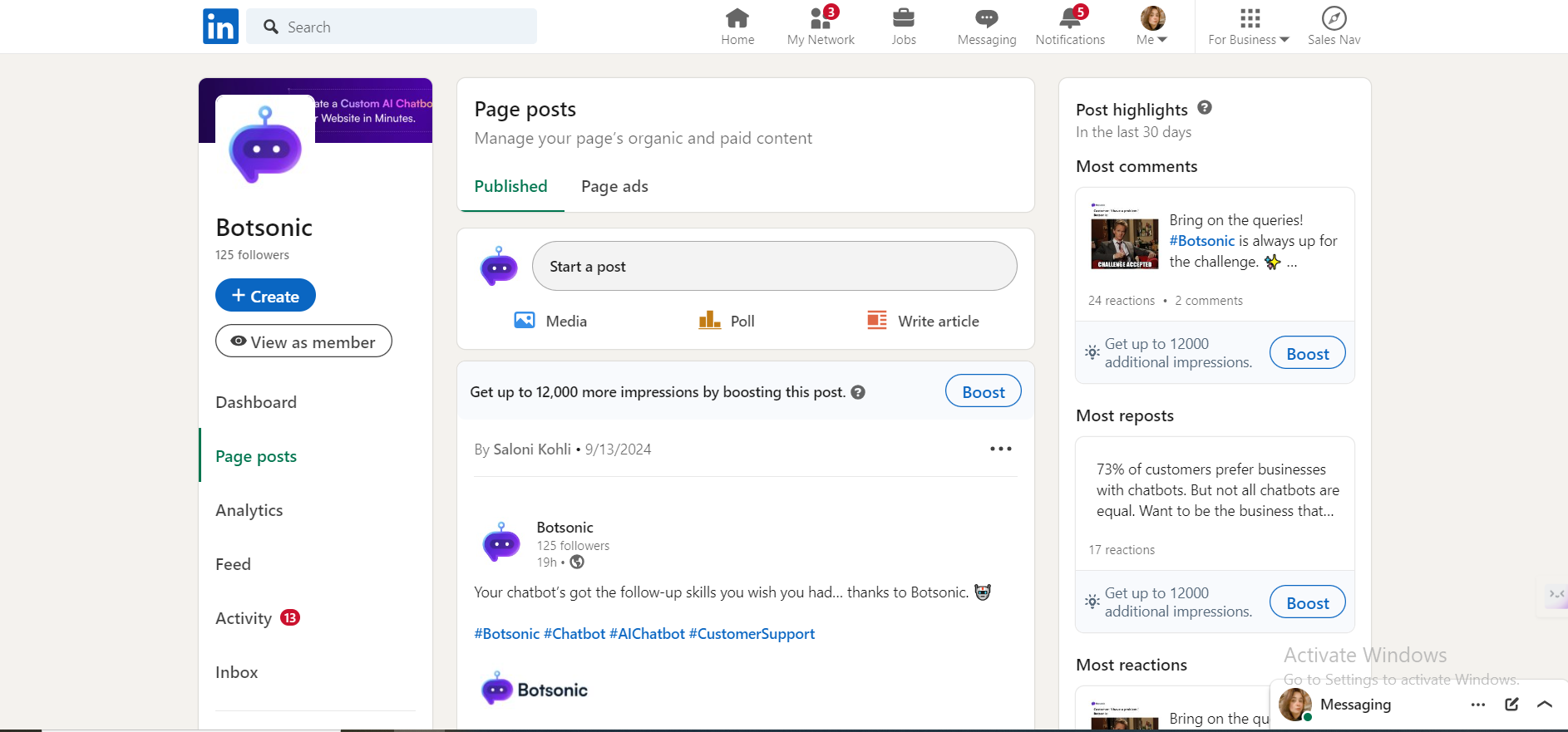Click Write article option
Screen dimensions: 1568x732
923,321
